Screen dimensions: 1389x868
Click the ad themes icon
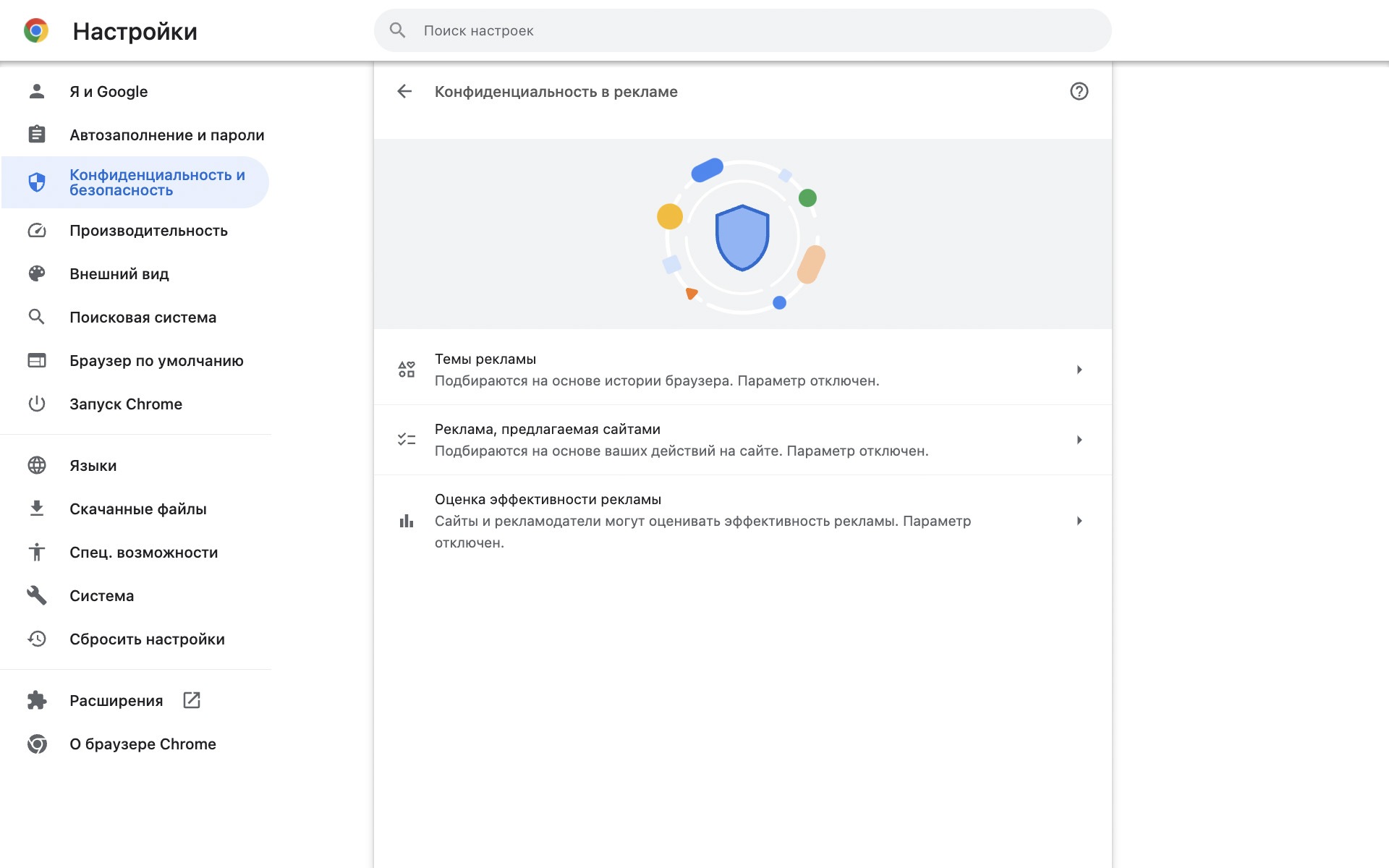[x=405, y=368]
